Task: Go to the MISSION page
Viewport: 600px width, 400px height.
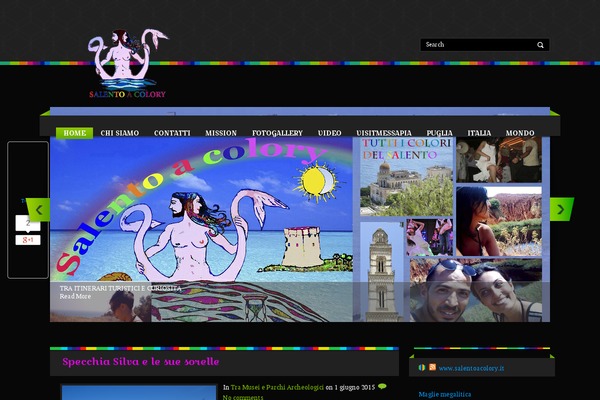Action: pos(221,133)
